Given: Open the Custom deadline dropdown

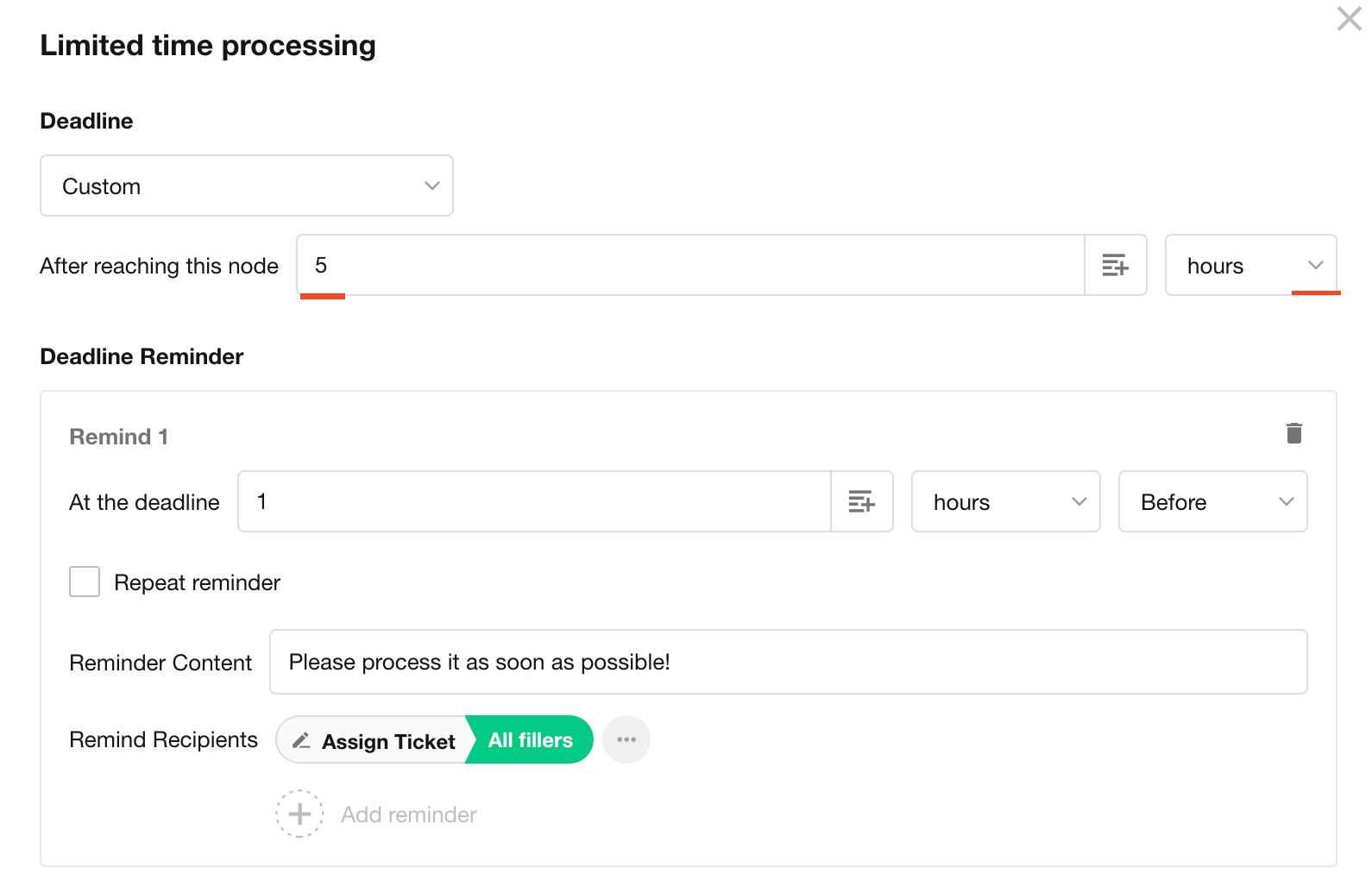Looking at the screenshot, I should pyautogui.click(x=247, y=186).
